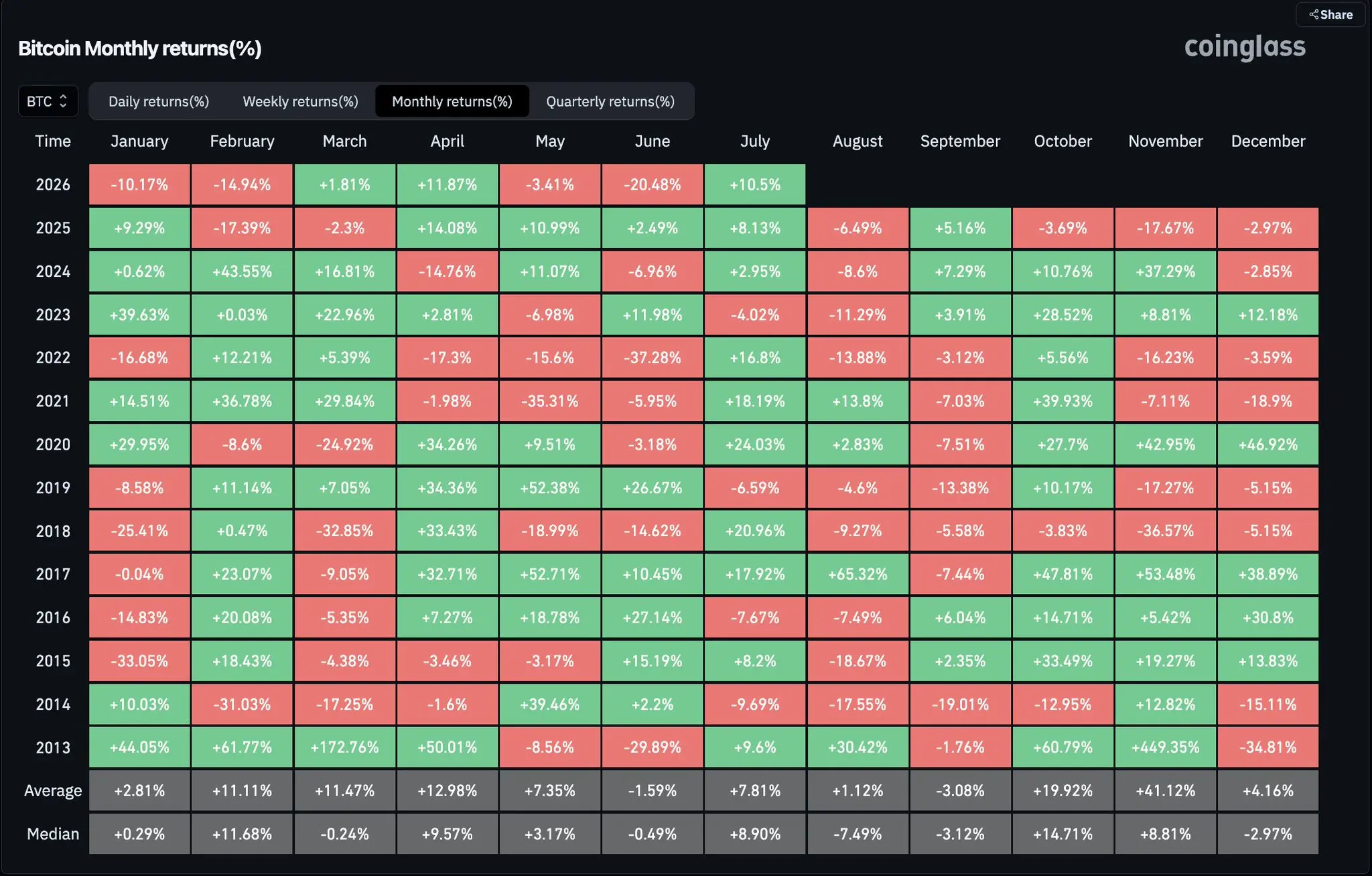Click the July 2026 +10.5% cell

[755, 184]
